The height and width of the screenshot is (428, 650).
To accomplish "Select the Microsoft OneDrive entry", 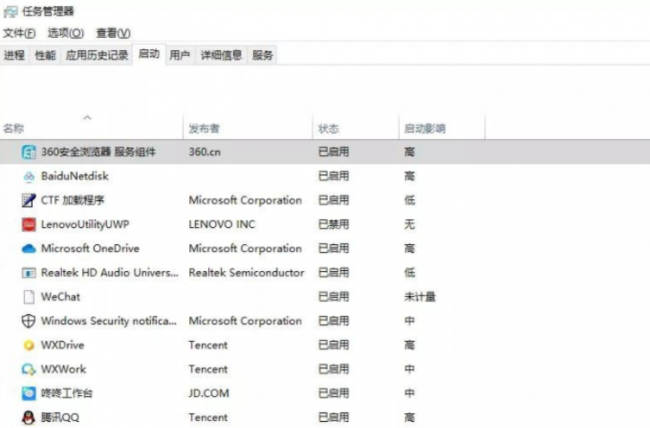I will [x=90, y=248].
